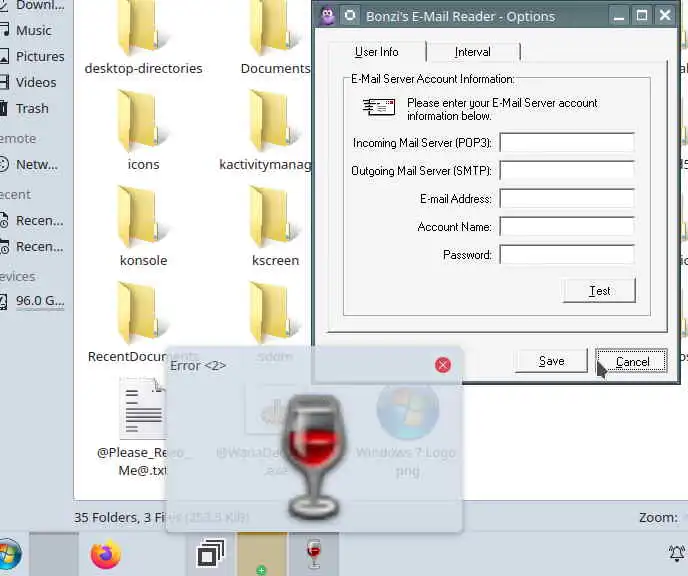Click the Videos sidebar icon
This screenshot has width=688, height=576.
pos(4,82)
